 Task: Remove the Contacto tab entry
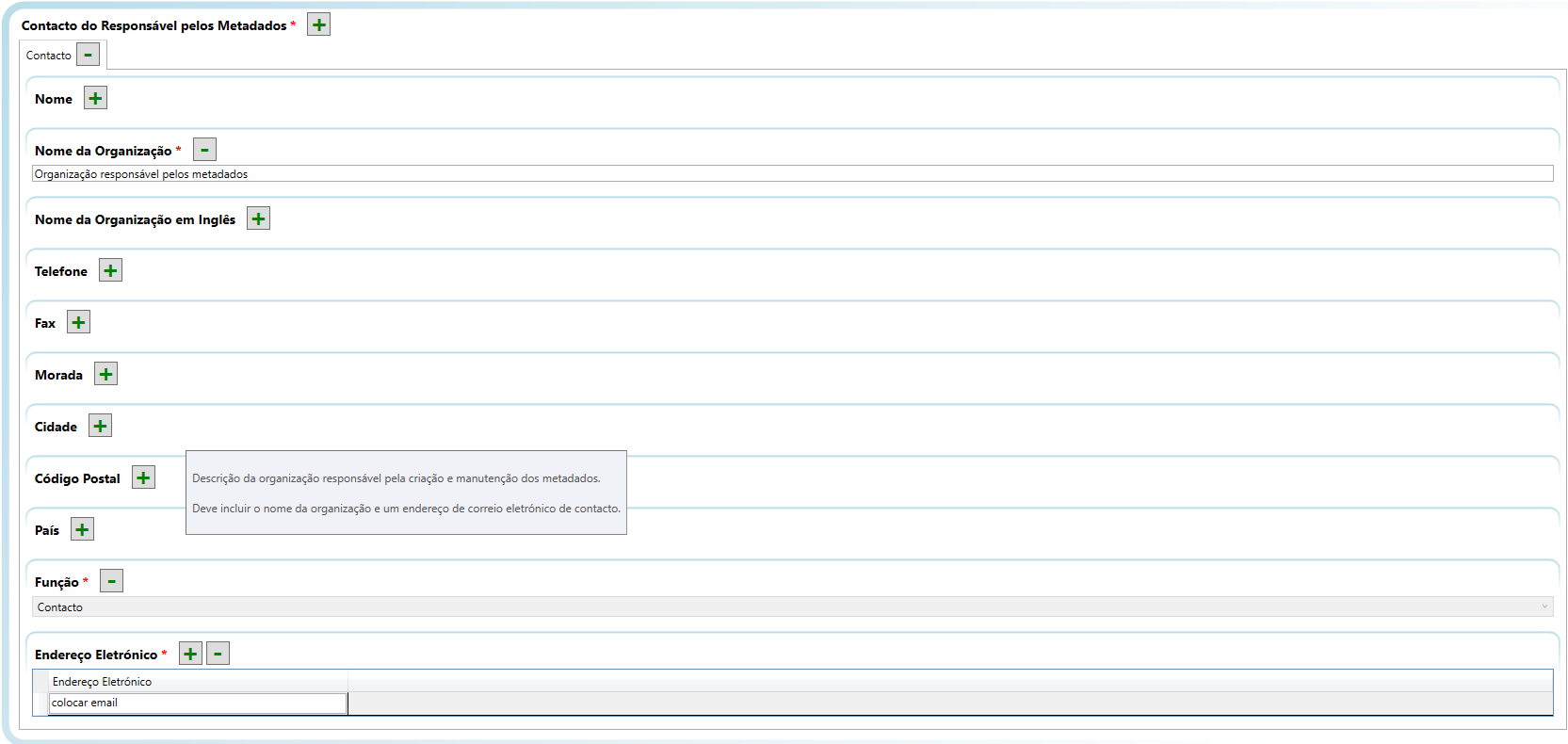tap(88, 55)
